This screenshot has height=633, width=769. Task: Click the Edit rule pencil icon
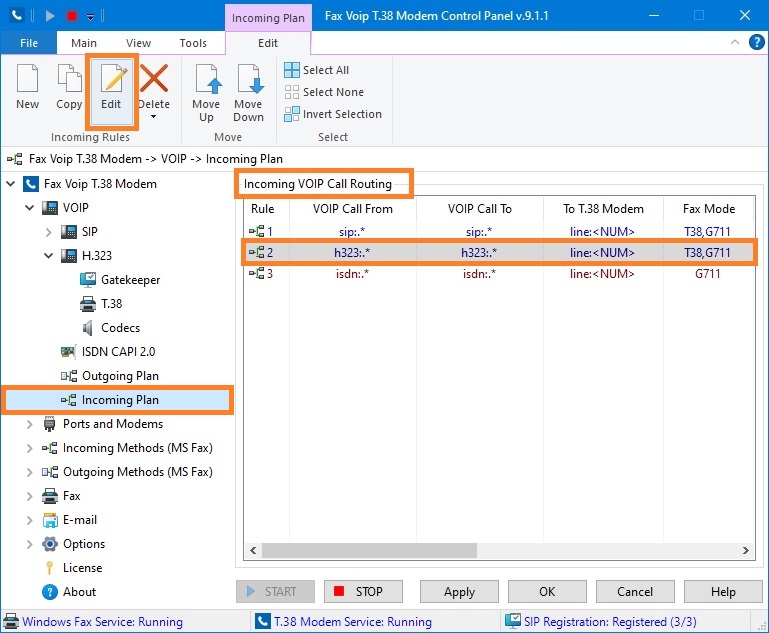coord(113,78)
